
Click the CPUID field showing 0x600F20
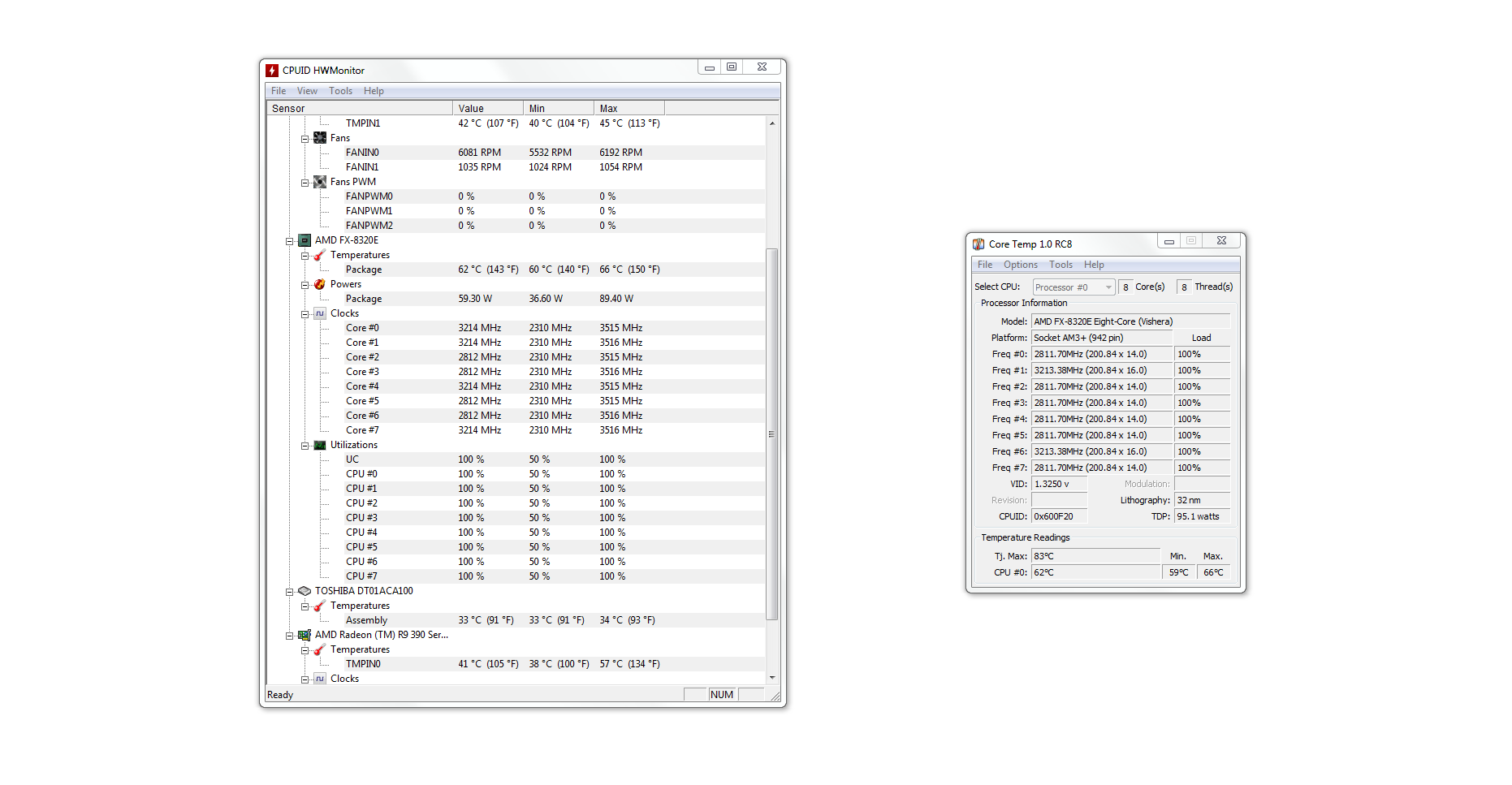(x=1060, y=516)
